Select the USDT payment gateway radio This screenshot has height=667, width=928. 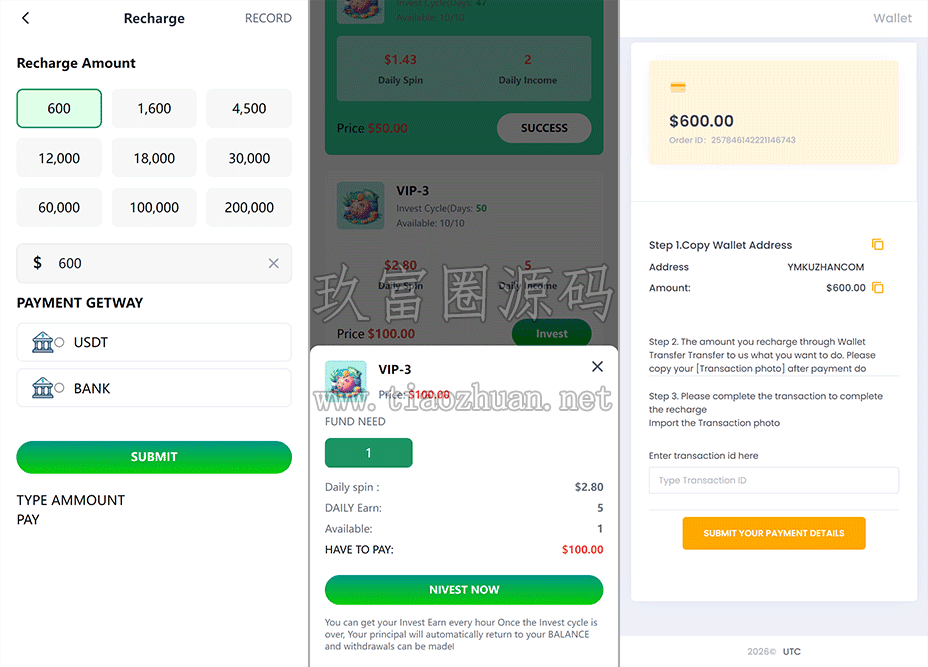pos(59,342)
